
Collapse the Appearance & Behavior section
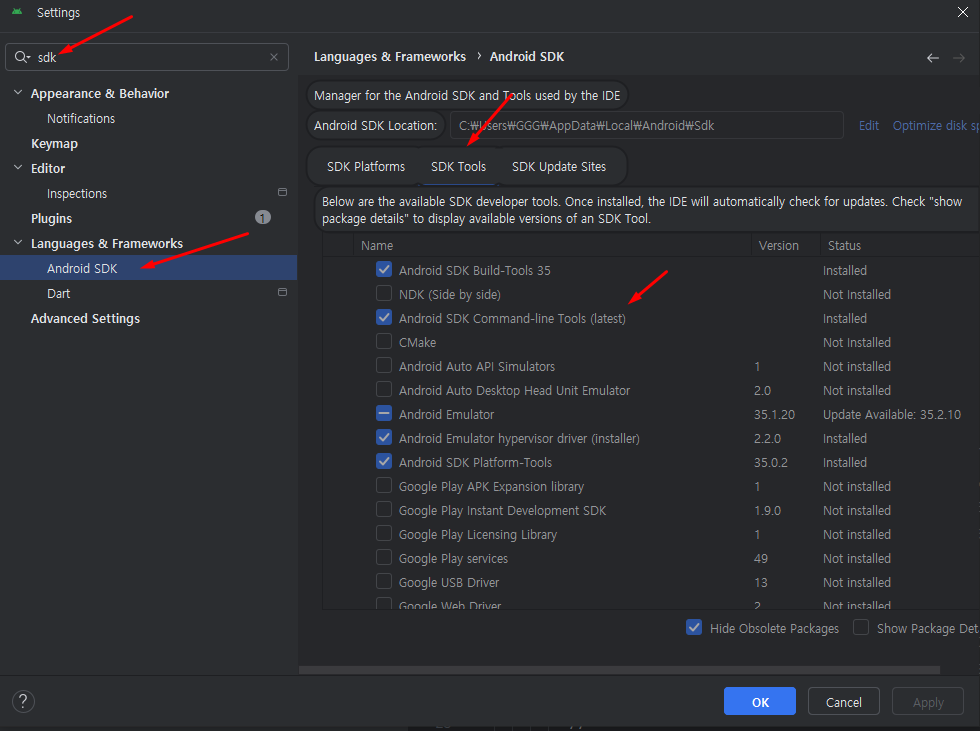[18, 93]
